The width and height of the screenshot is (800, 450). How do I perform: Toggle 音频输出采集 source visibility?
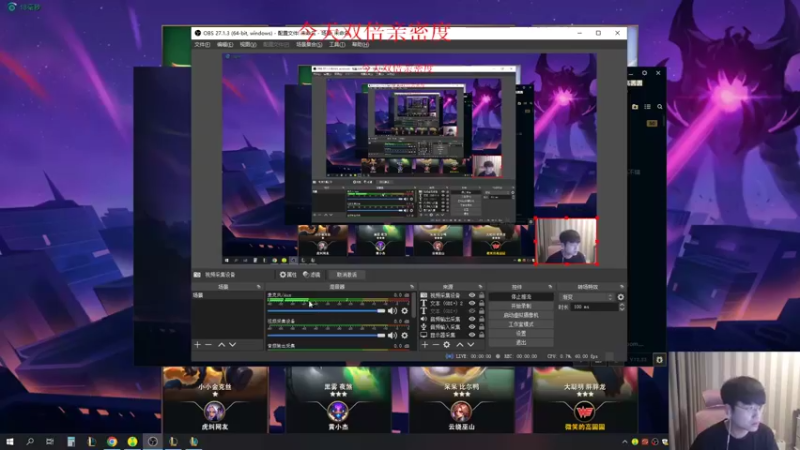(472, 319)
